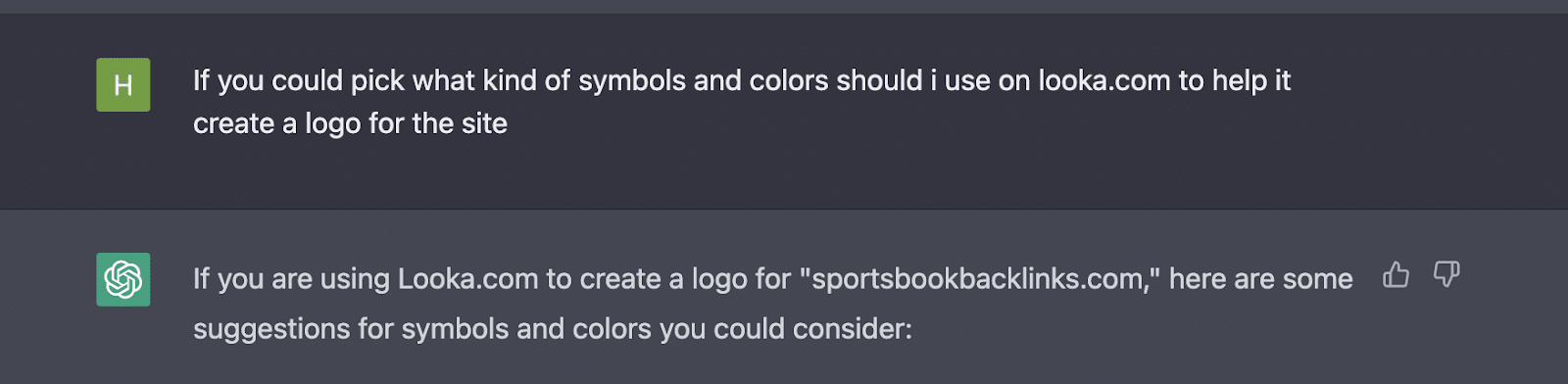Click "should i use on" in the user message

(933, 80)
